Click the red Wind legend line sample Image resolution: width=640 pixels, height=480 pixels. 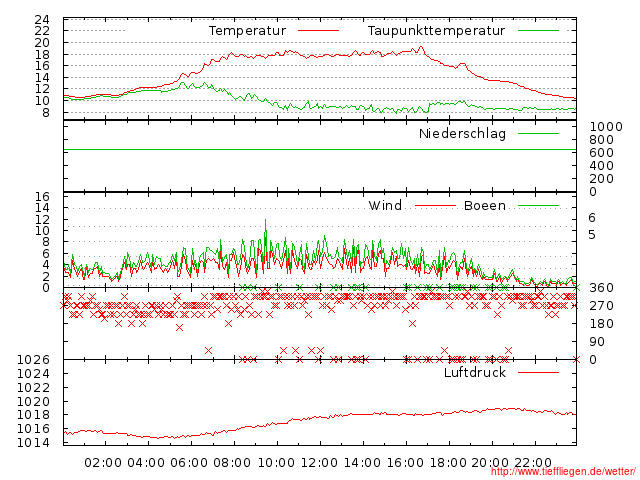point(435,206)
